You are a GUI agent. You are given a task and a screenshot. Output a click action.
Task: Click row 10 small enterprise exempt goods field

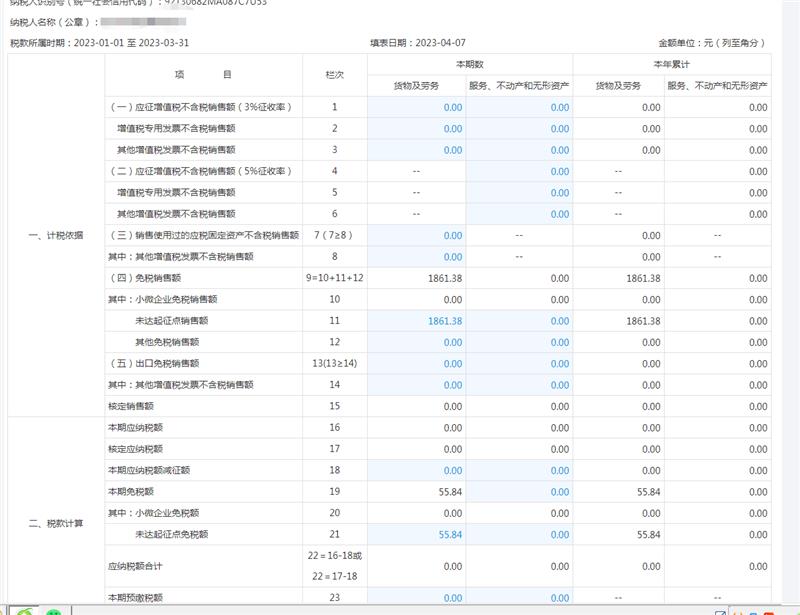(x=416, y=300)
